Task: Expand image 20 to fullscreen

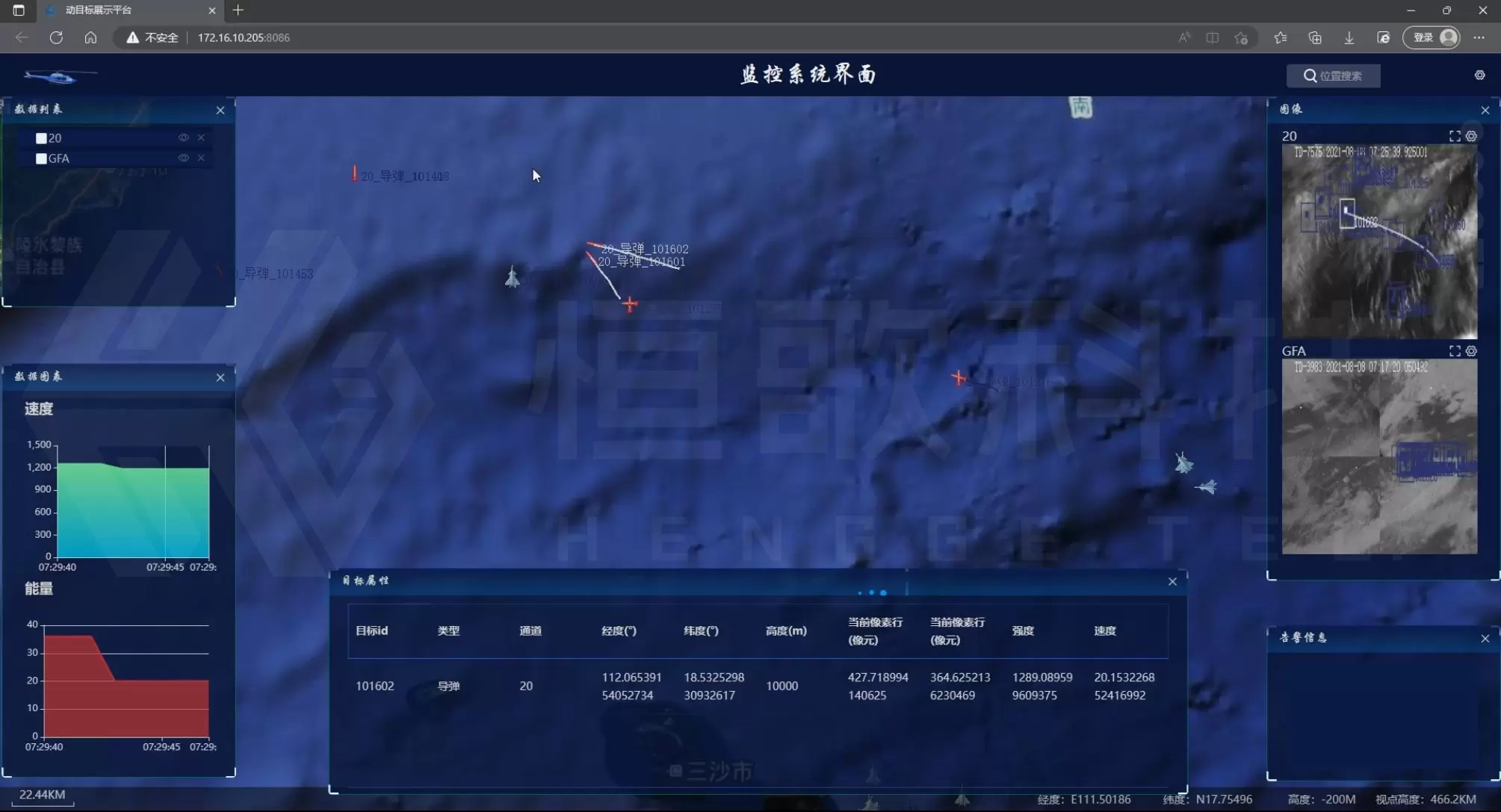Action: tap(1455, 136)
